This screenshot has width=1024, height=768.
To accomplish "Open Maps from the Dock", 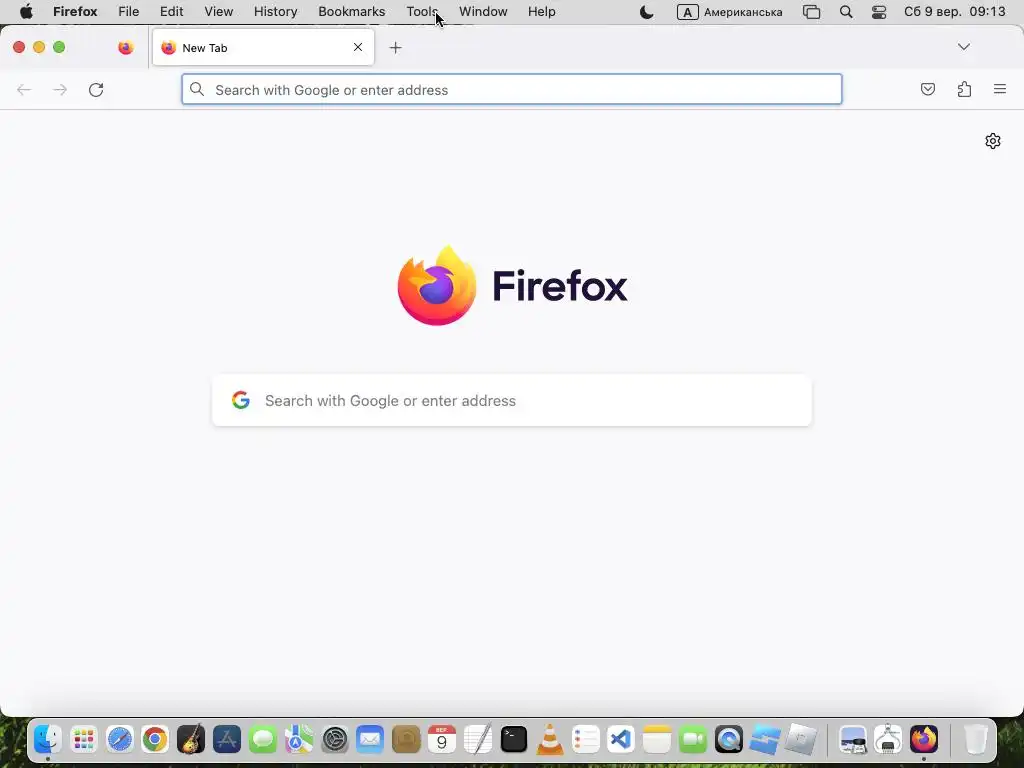I will (298, 739).
